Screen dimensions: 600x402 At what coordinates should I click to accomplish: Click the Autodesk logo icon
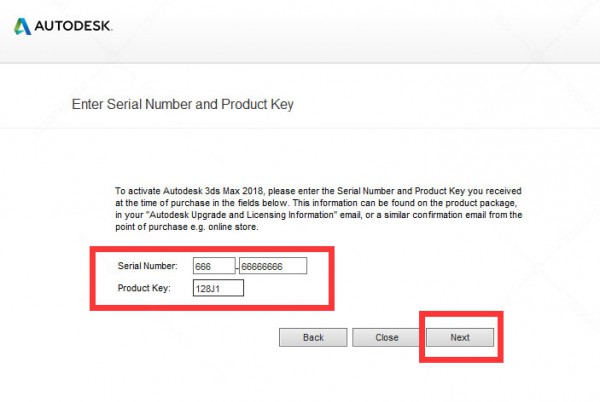(22, 23)
